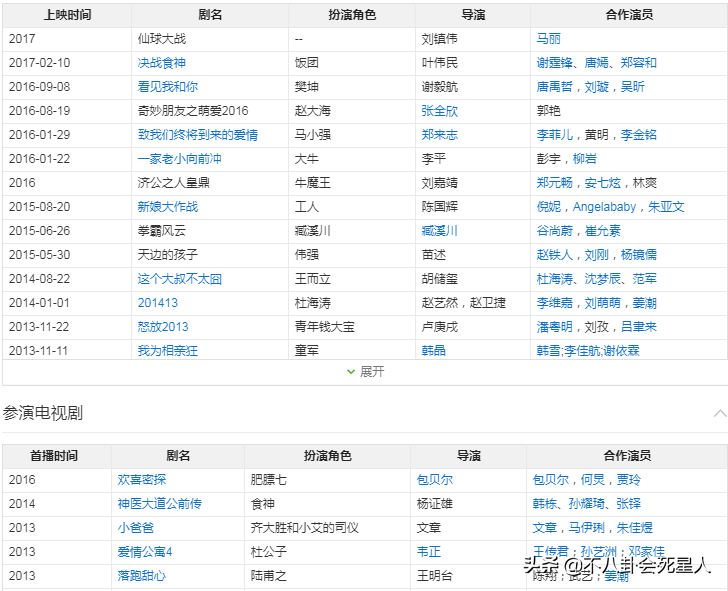728x591 pixels.
Task: Click the 上映时间 column header
Action: pyautogui.click(x=67, y=15)
